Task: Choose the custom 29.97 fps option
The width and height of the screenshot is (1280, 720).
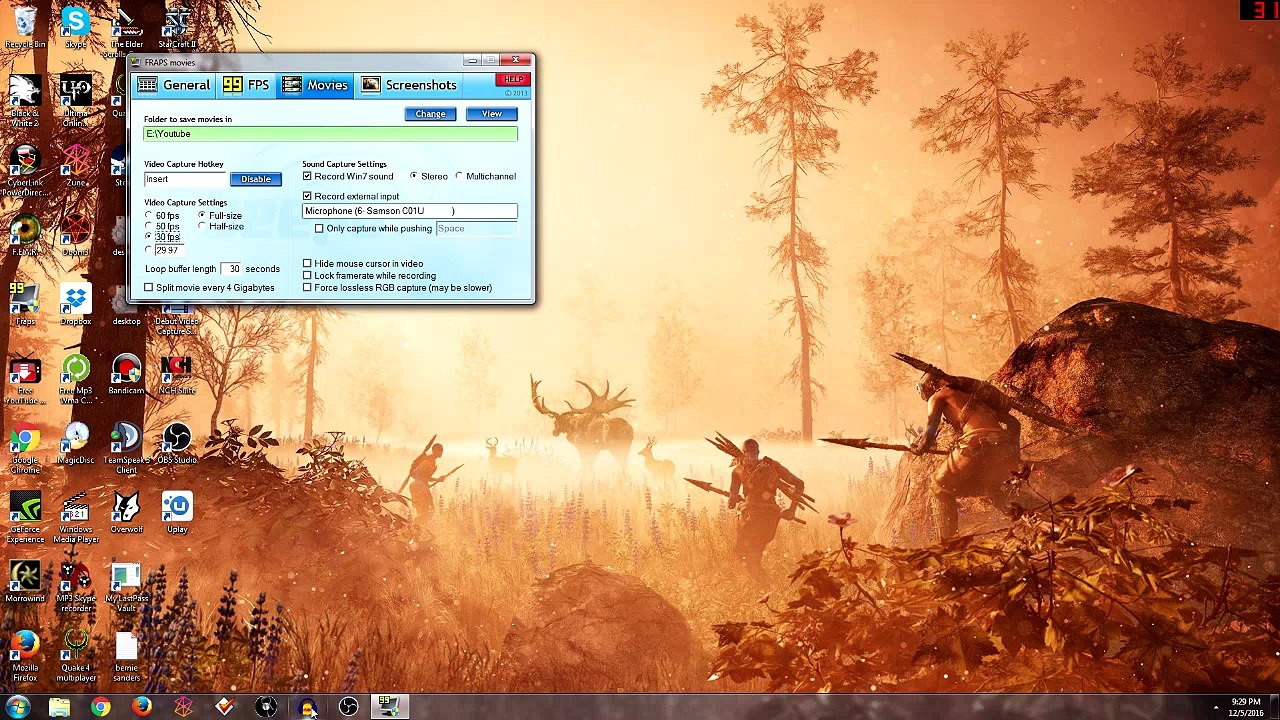Action: pyautogui.click(x=149, y=250)
